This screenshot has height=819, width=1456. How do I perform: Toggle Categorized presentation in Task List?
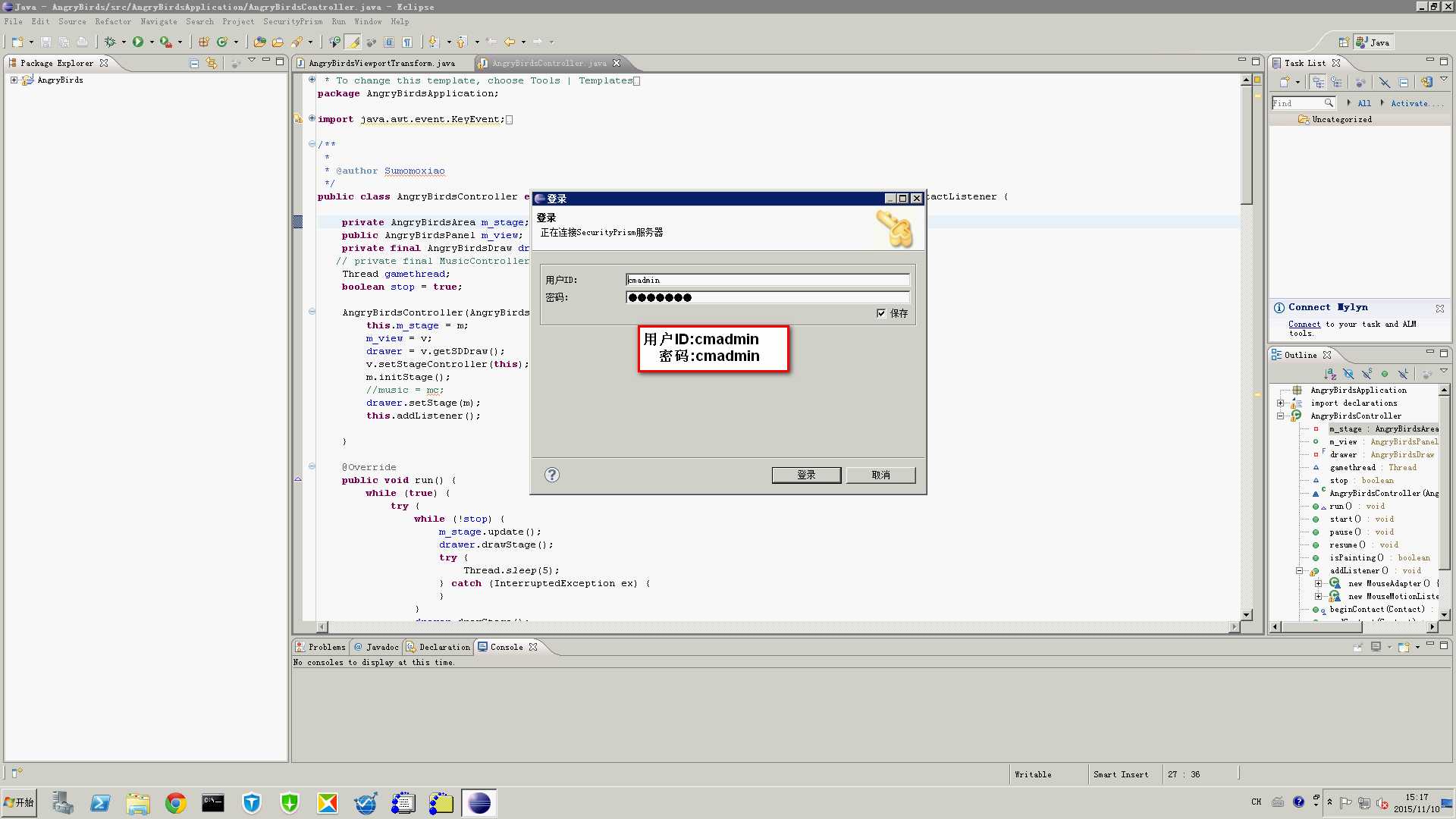point(1318,82)
